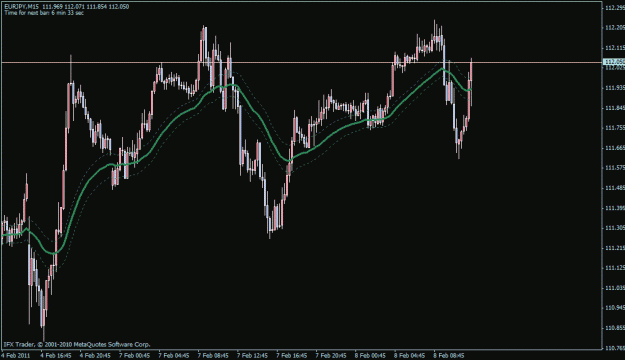Click the "7 Feb 16:45" time axis label

pos(292,355)
